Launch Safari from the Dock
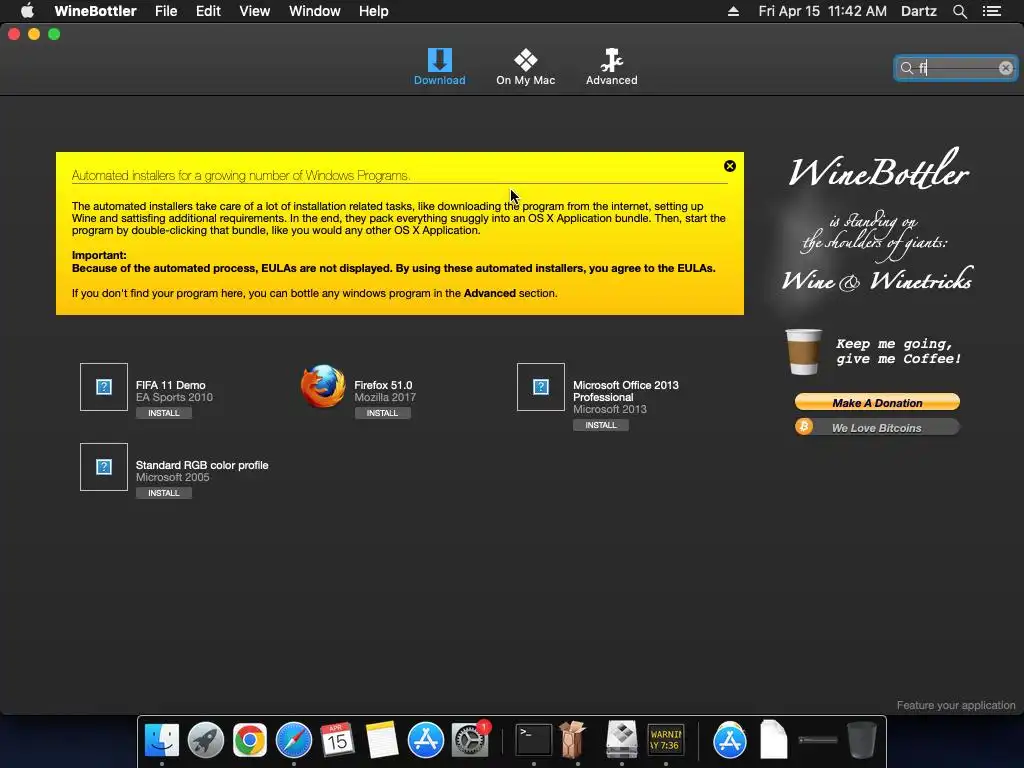This screenshot has height=768, width=1024. point(294,740)
